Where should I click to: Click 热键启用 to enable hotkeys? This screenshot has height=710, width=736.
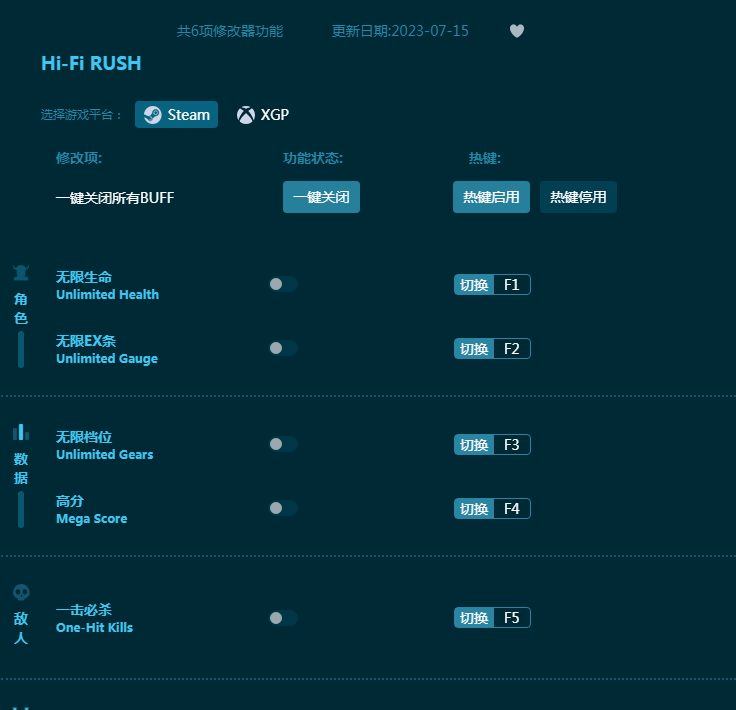tap(491, 197)
